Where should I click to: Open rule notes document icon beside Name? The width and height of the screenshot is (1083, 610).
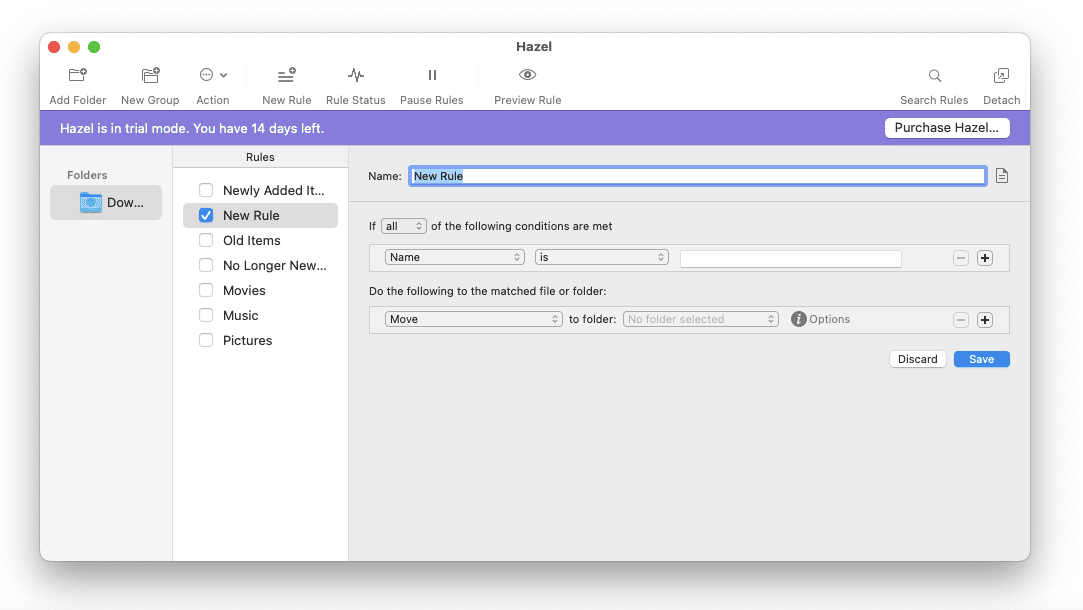click(1001, 175)
